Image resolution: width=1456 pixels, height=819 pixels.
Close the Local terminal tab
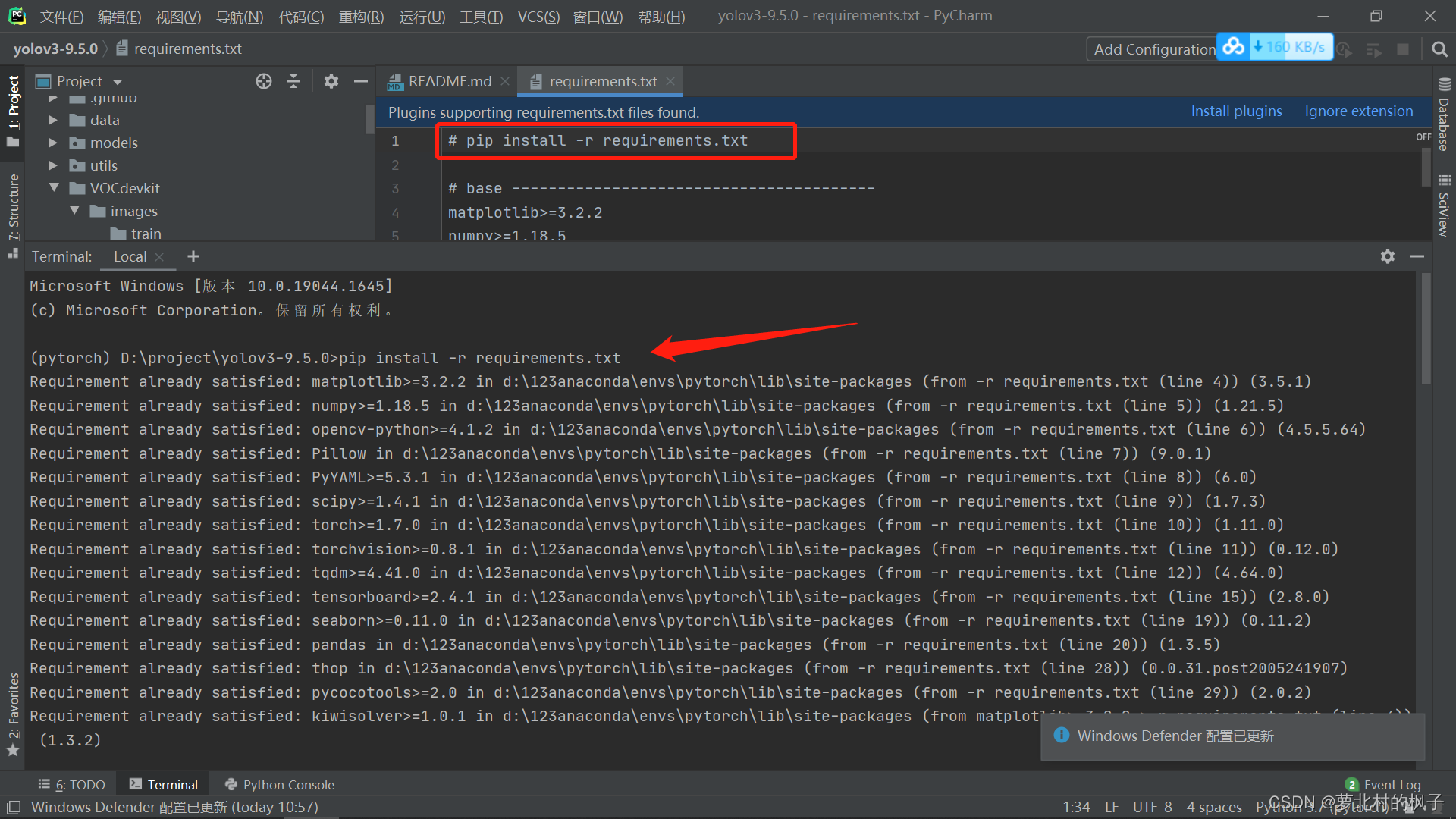point(159,257)
